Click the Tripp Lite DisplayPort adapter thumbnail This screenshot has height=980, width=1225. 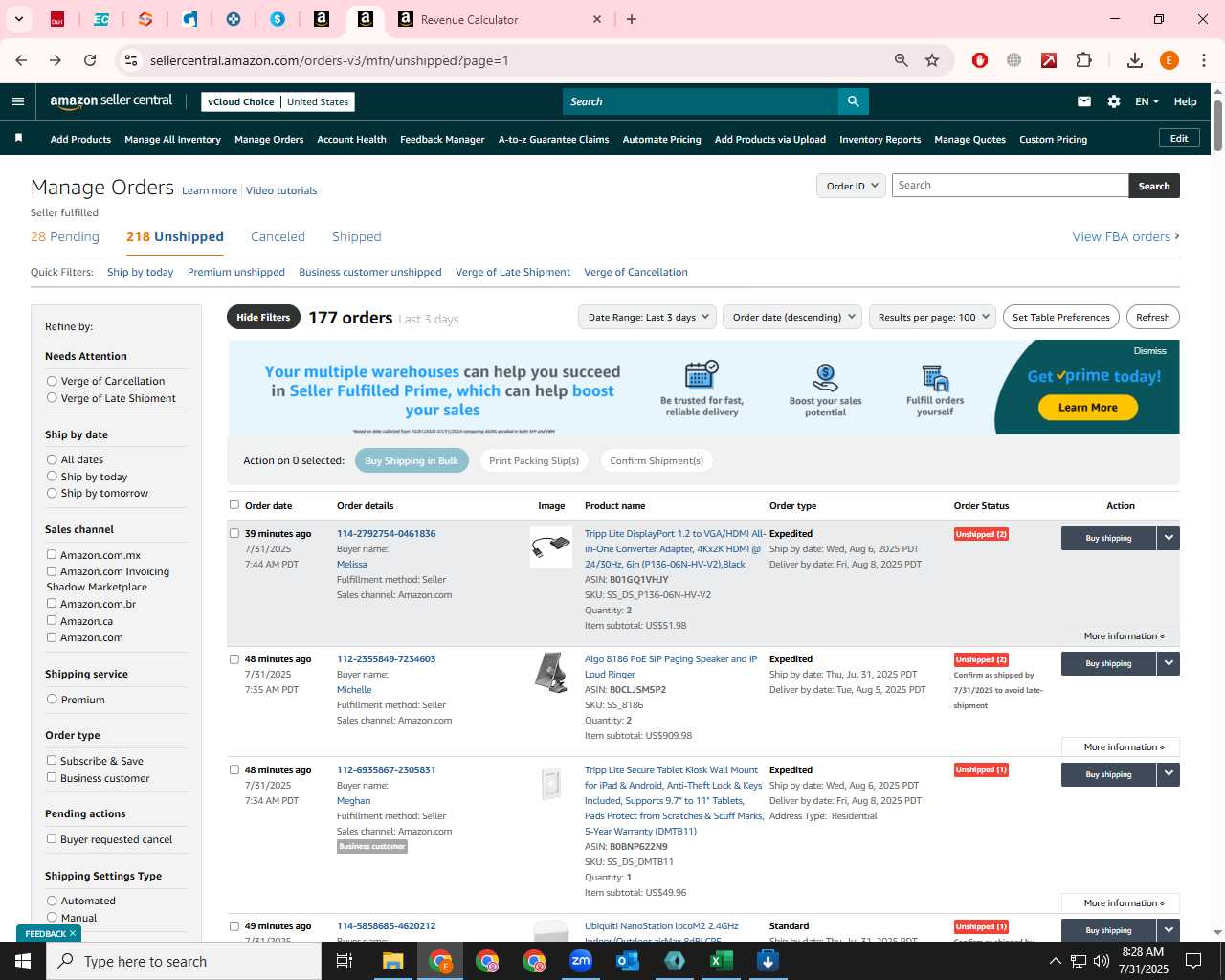(x=551, y=547)
